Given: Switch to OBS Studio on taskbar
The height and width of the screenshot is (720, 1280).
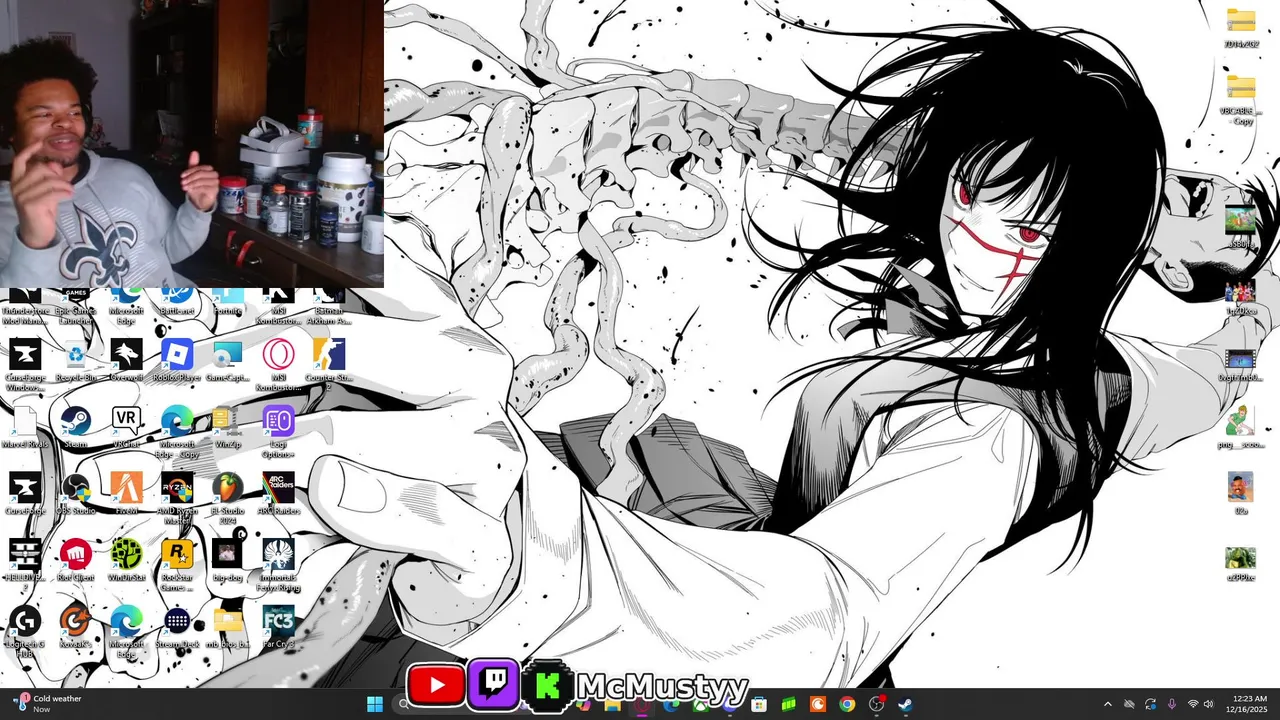Looking at the screenshot, I should coord(877,704).
